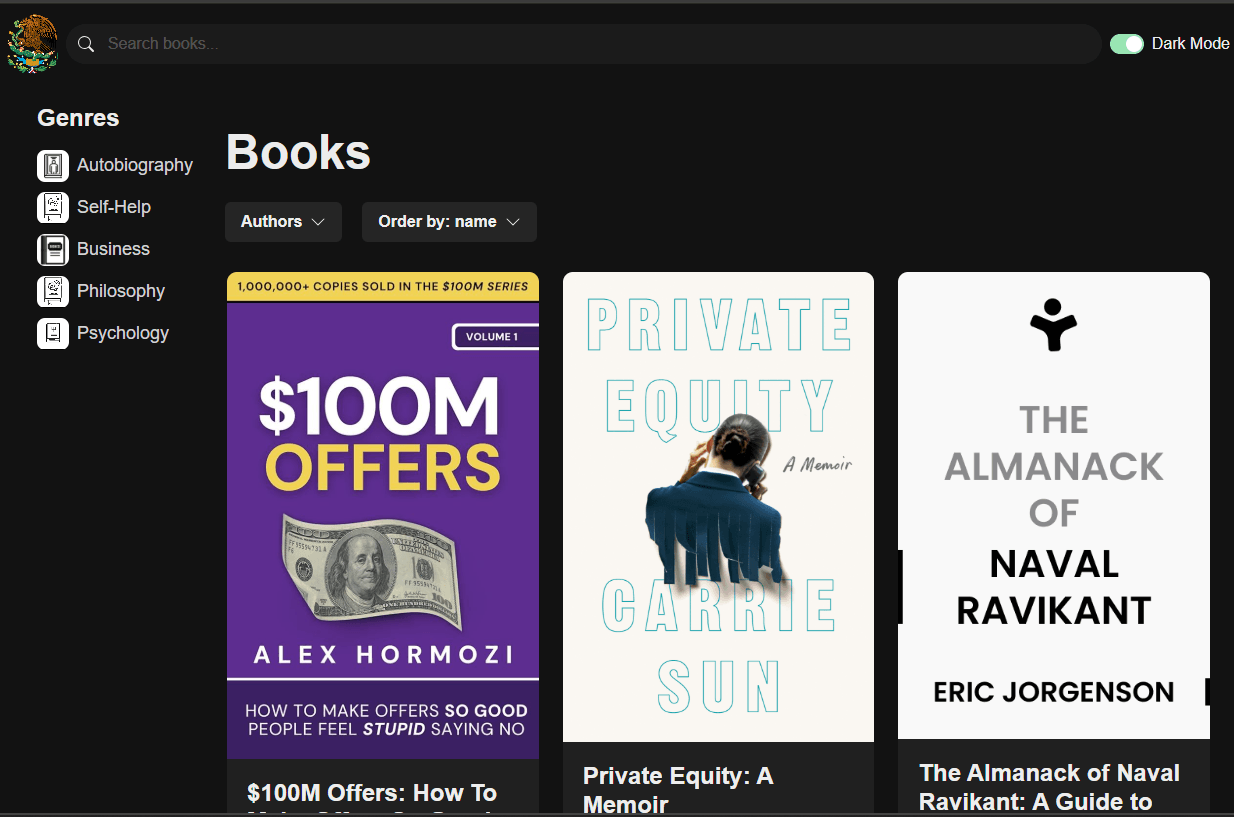Click the $100M Offers book cover
1234x817 pixels.
(383, 515)
